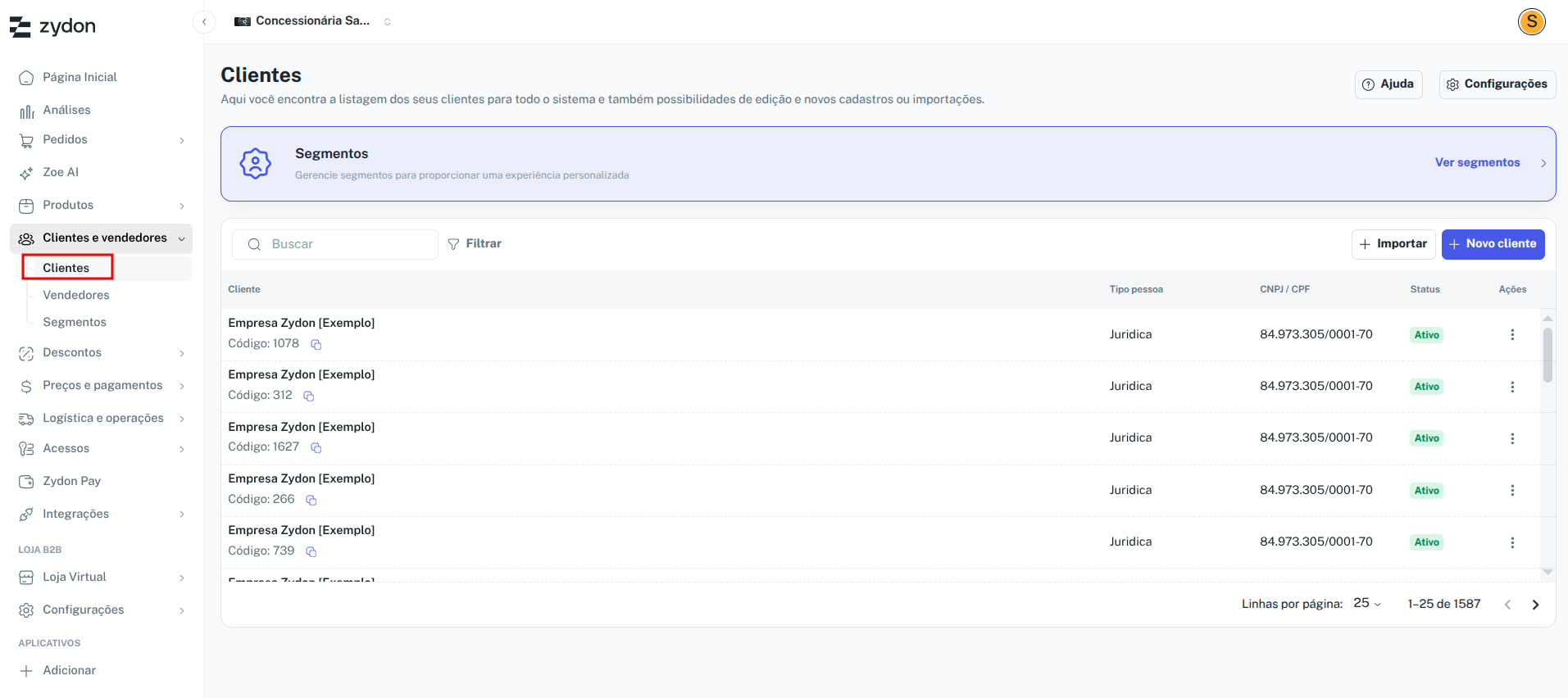The image size is (1568, 698).
Task: Click the Zydon logo icon
Action: (20, 27)
